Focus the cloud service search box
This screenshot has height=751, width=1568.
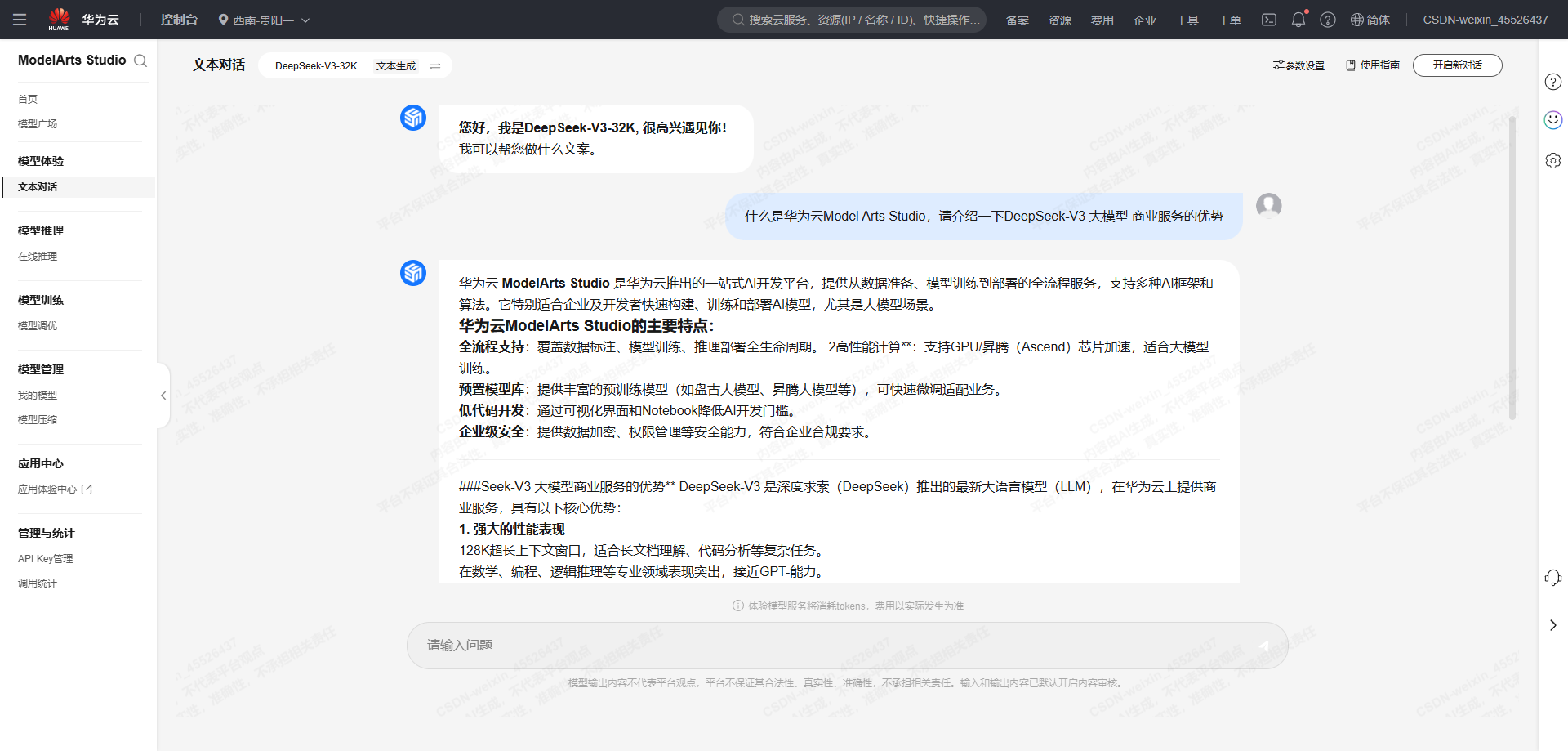pyautogui.click(x=852, y=20)
